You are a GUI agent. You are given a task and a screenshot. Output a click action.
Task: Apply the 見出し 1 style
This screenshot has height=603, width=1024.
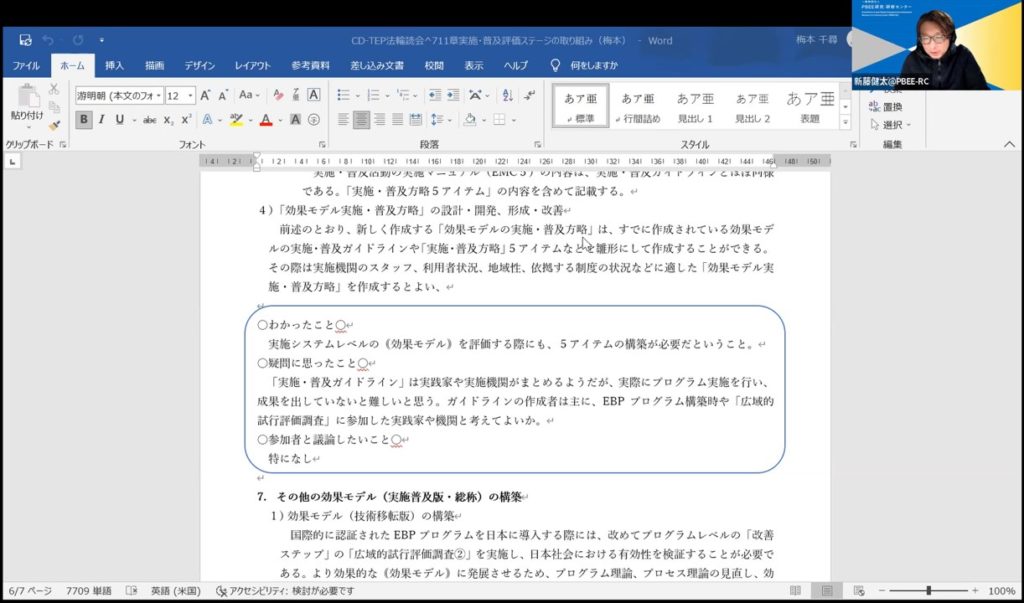(696, 106)
